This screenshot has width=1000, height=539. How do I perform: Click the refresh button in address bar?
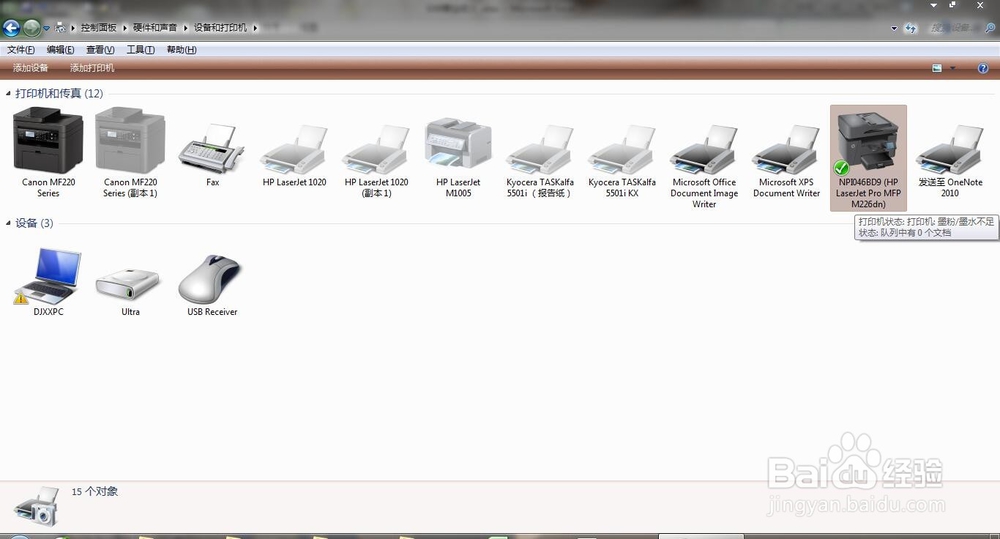[x=910, y=28]
